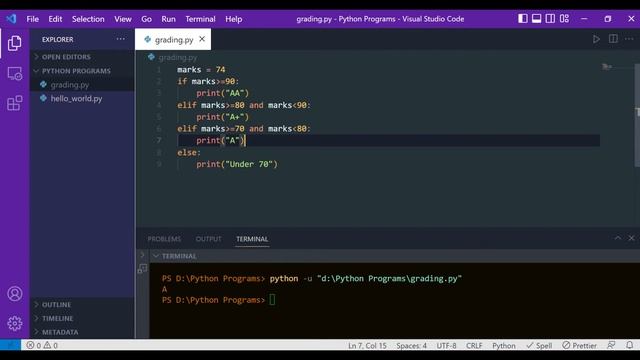640x360 pixels.
Task: Click line number 7 in gutter
Action: pyautogui.click(x=159, y=140)
